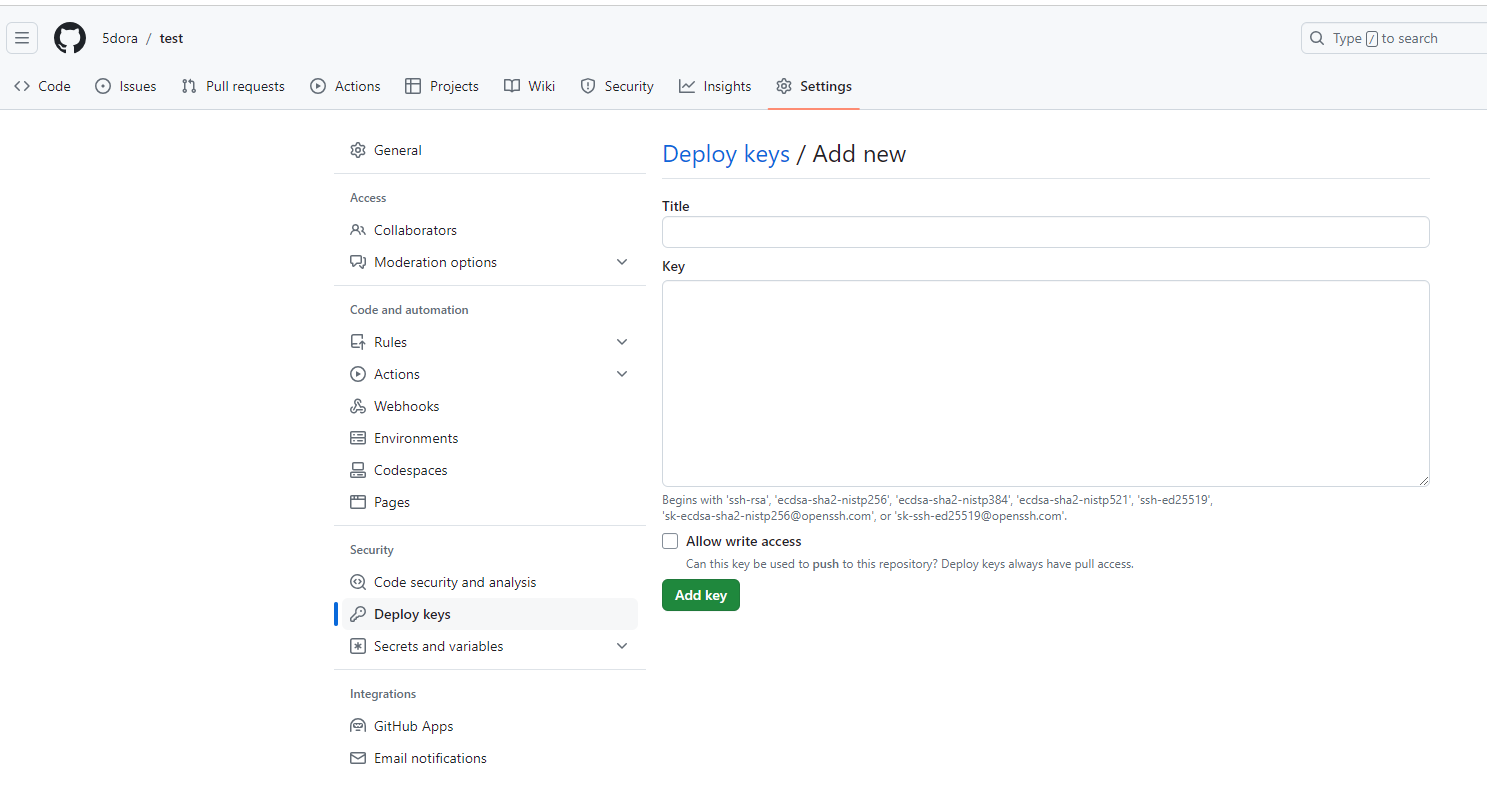
Task: Open GitHub Apps settings page
Action: pos(490,726)
